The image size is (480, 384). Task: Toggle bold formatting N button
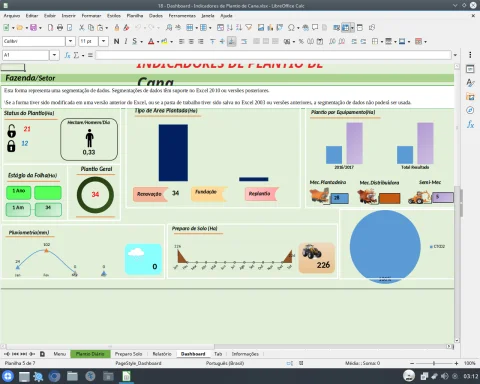click(x=116, y=41)
